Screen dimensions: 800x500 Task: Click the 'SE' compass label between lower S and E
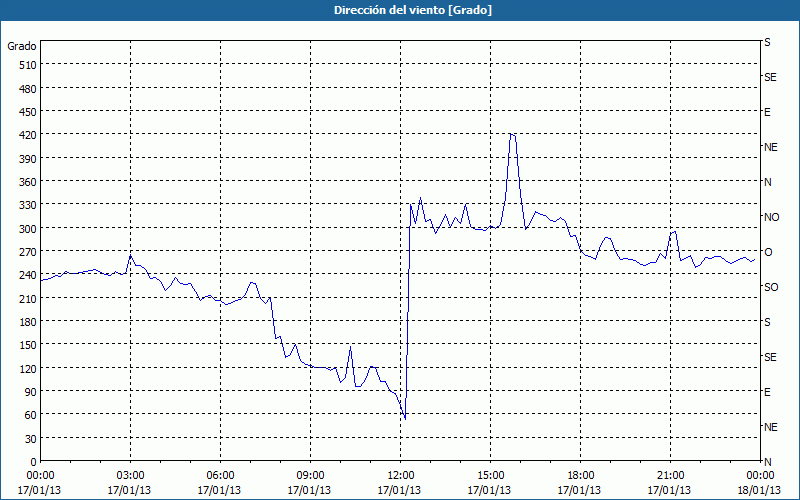tap(770, 357)
